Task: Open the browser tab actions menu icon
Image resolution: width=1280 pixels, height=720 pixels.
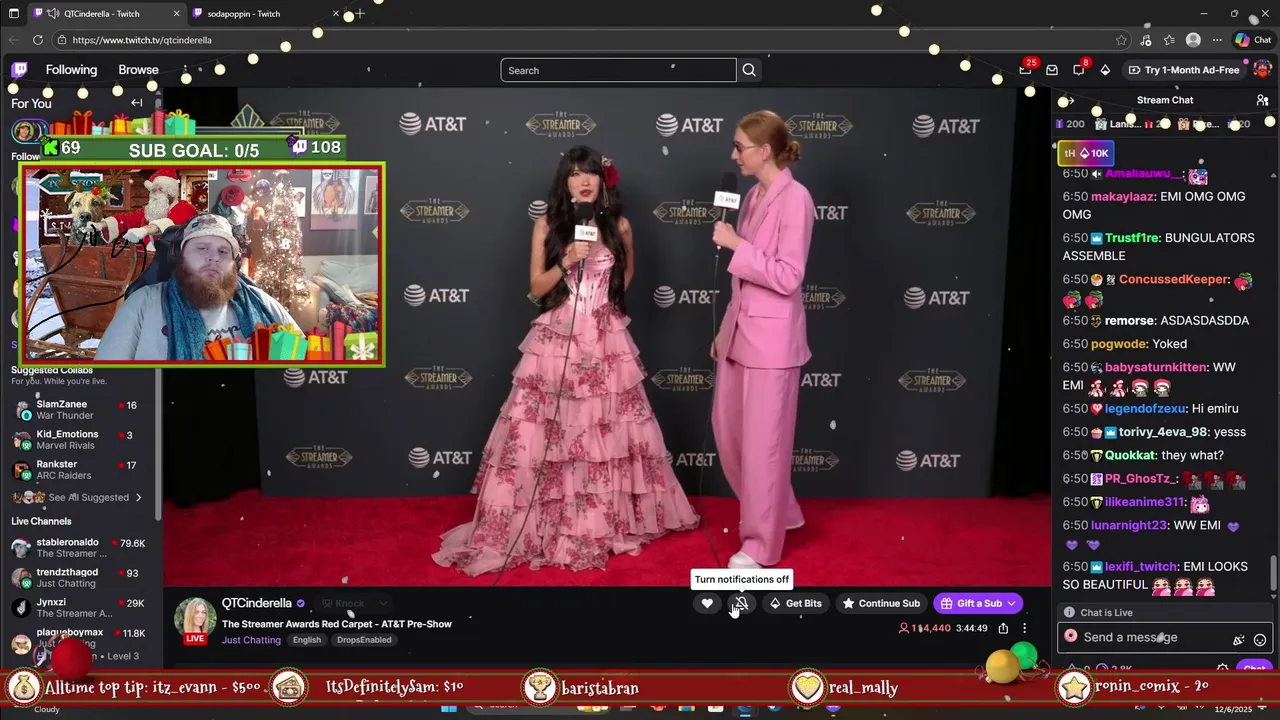Action: pyautogui.click(x=12, y=14)
